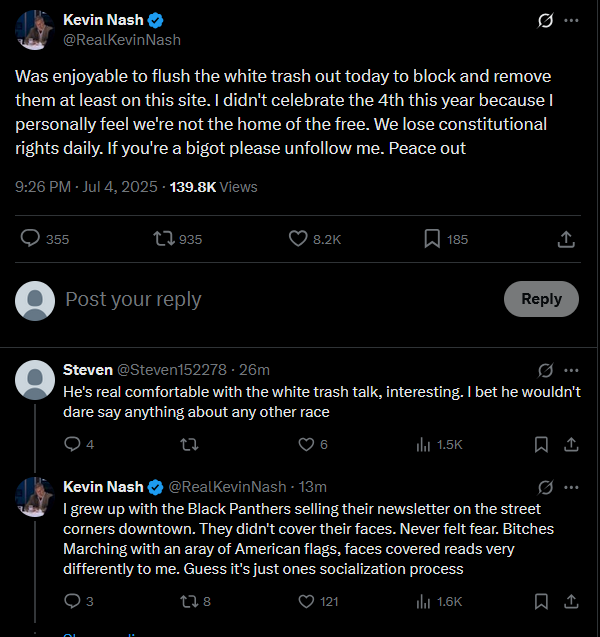The width and height of the screenshot is (600, 637).
Task: Click the Post your reply field
Action: point(270,298)
